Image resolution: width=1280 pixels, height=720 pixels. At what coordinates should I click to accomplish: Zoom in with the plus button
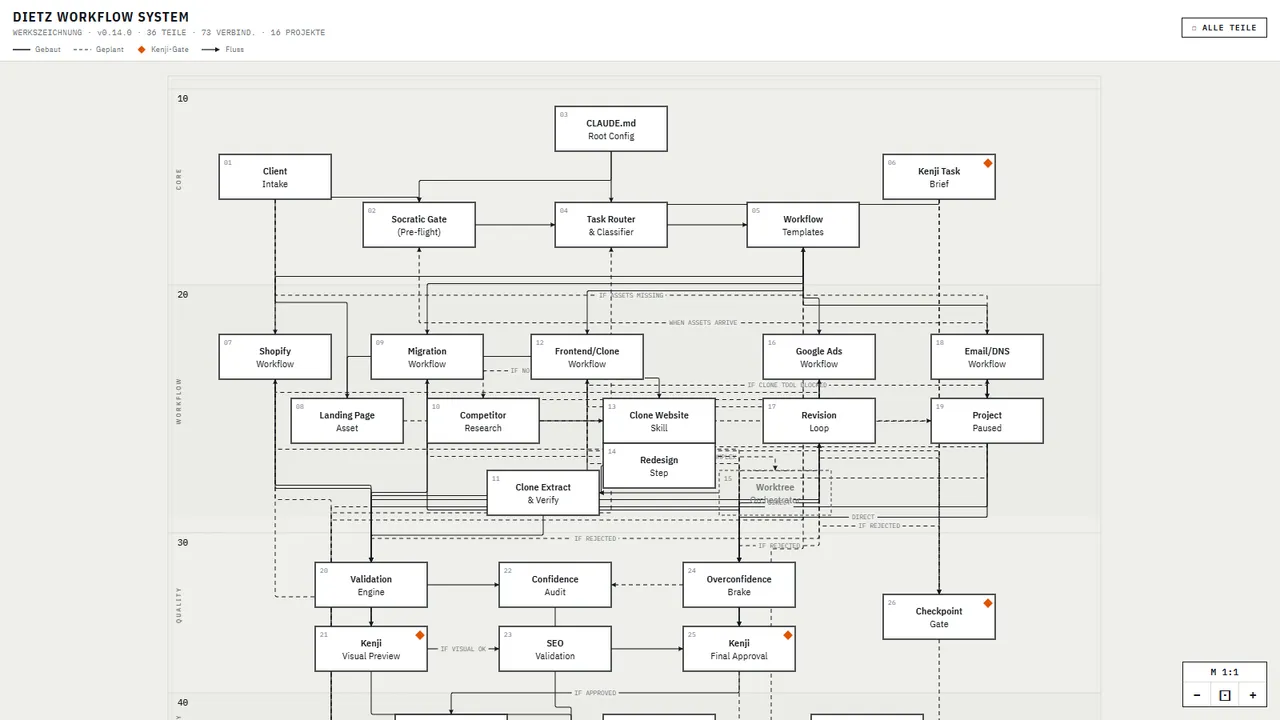(1252, 695)
